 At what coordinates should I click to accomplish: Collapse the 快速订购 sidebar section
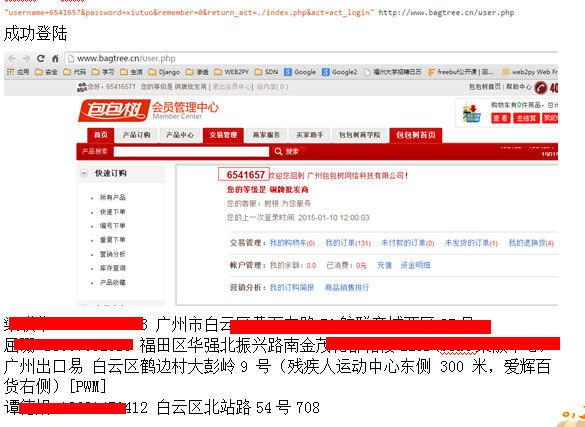pos(84,173)
